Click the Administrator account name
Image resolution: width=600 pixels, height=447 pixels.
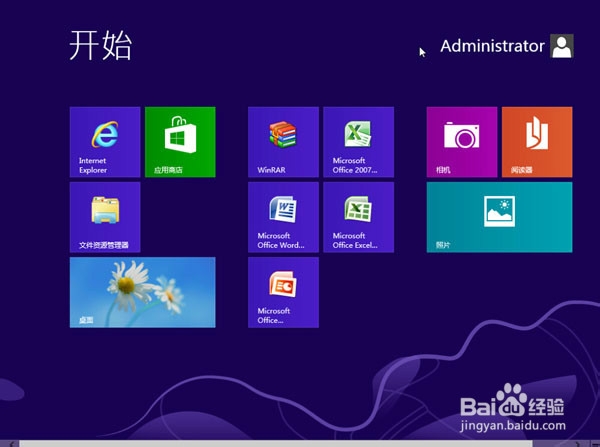point(492,46)
